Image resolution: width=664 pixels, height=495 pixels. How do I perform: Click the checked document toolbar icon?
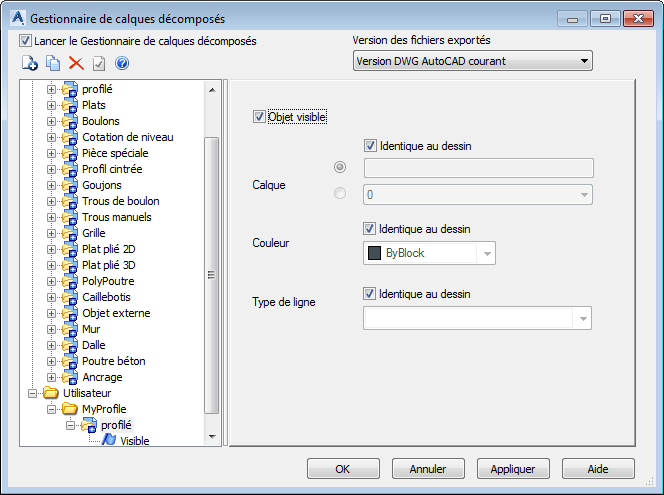point(99,64)
